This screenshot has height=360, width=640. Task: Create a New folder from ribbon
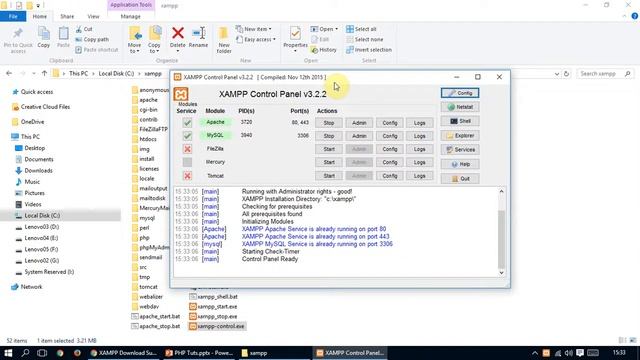(224, 40)
